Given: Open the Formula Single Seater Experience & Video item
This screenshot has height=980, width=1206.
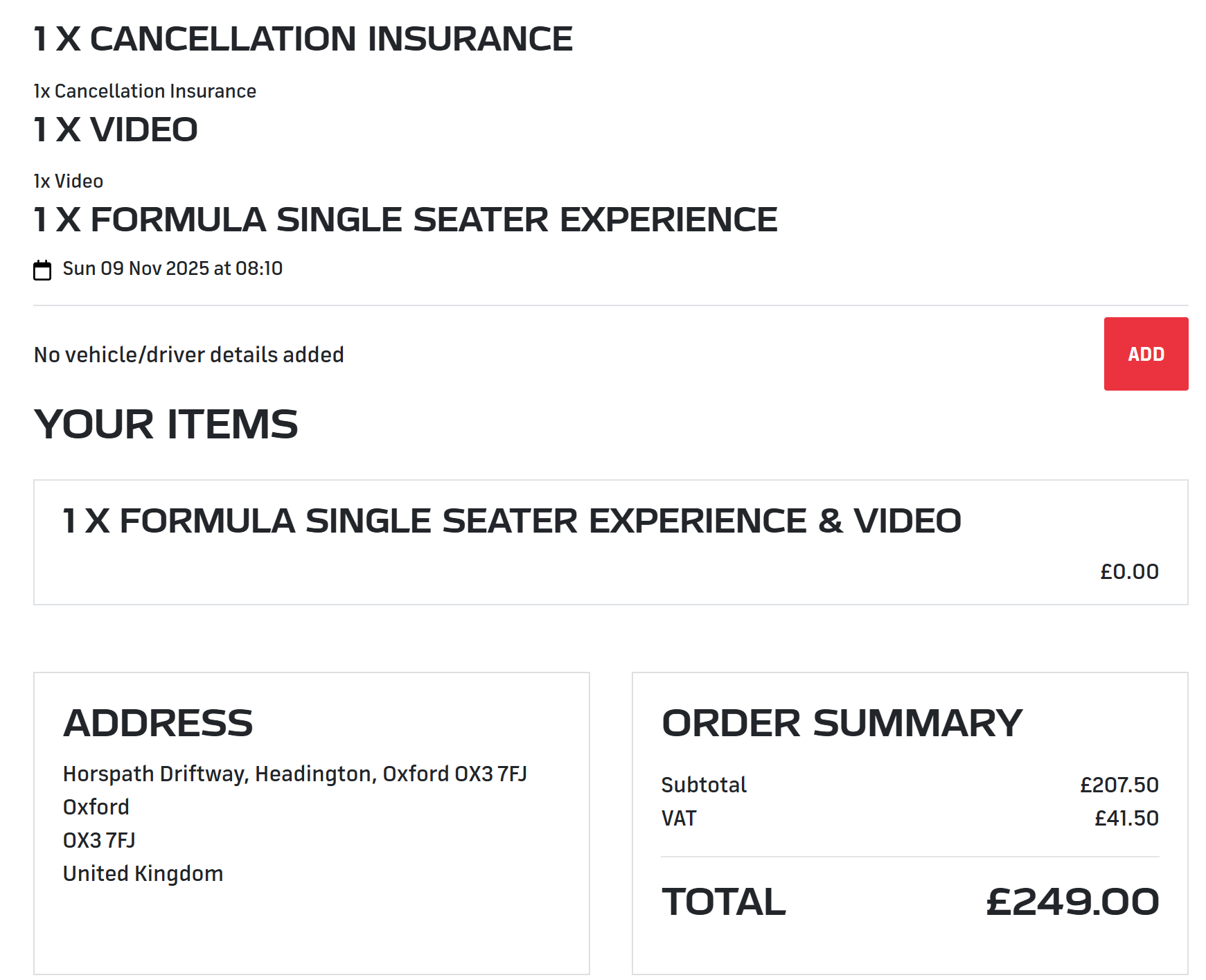Looking at the screenshot, I should pos(511,521).
